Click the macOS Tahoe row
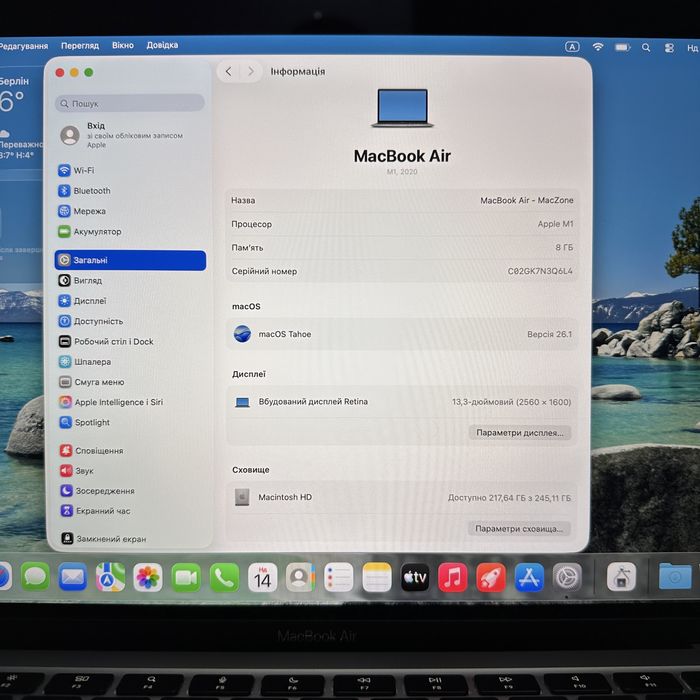The height and width of the screenshot is (700, 700). click(x=402, y=334)
